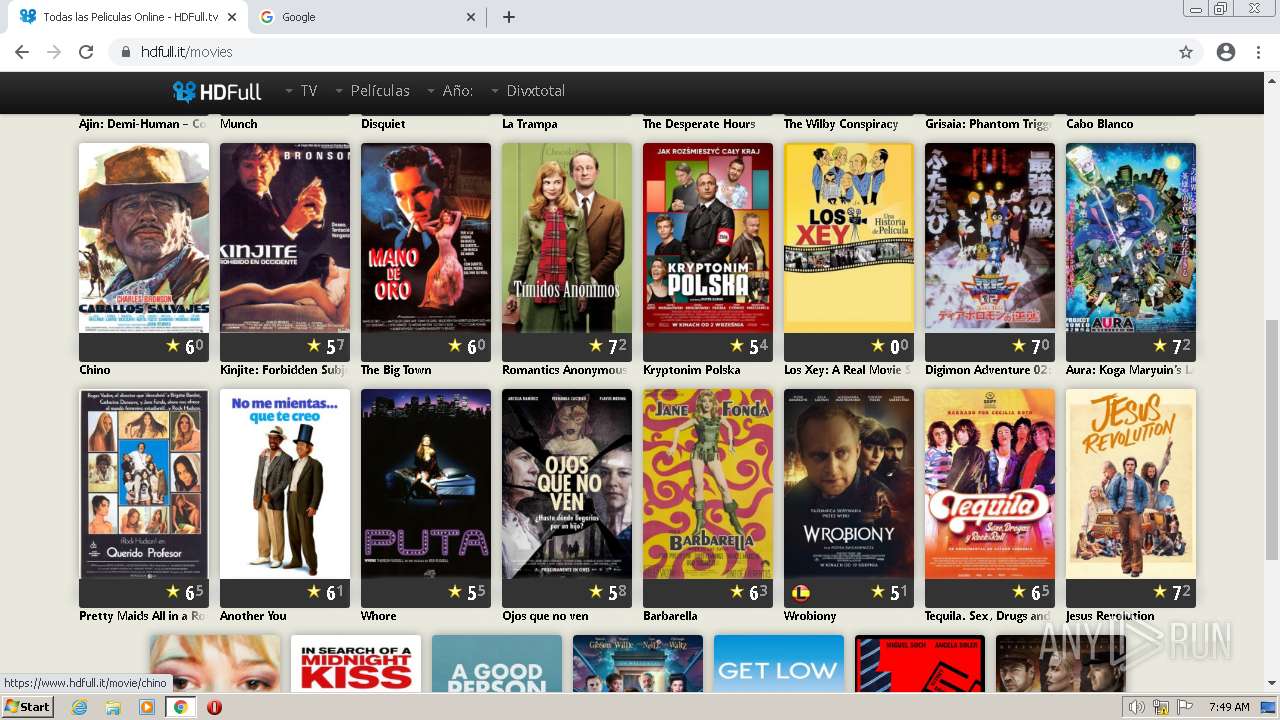Open Chino movie poster
Image resolution: width=1280 pixels, height=720 pixels.
(x=144, y=238)
